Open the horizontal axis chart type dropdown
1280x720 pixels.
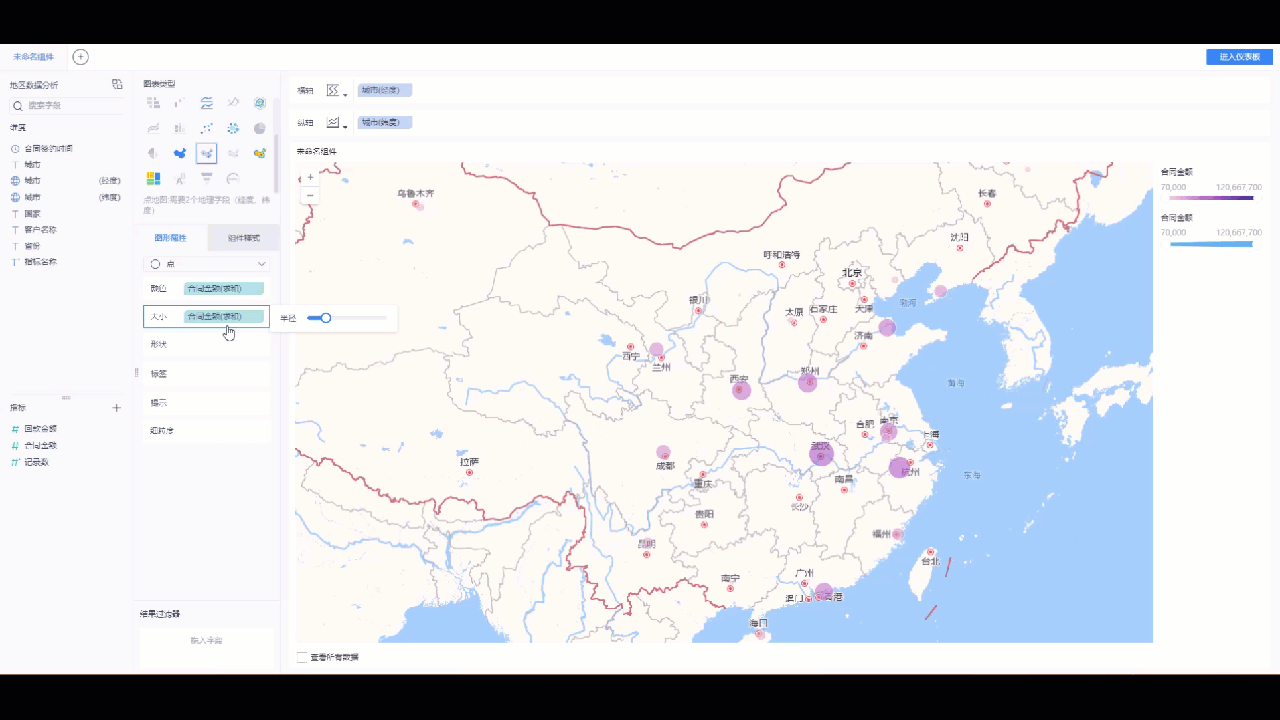(x=337, y=90)
